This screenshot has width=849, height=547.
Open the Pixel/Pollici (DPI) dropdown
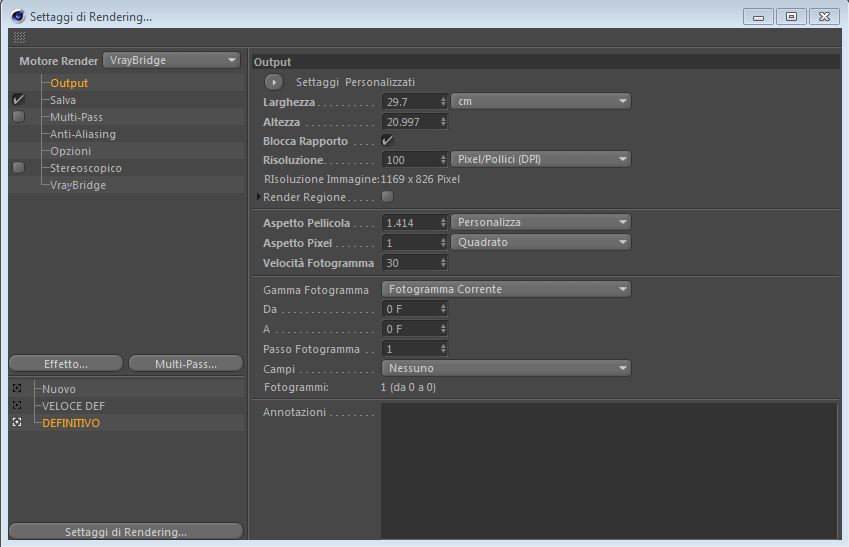[x=541, y=159]
